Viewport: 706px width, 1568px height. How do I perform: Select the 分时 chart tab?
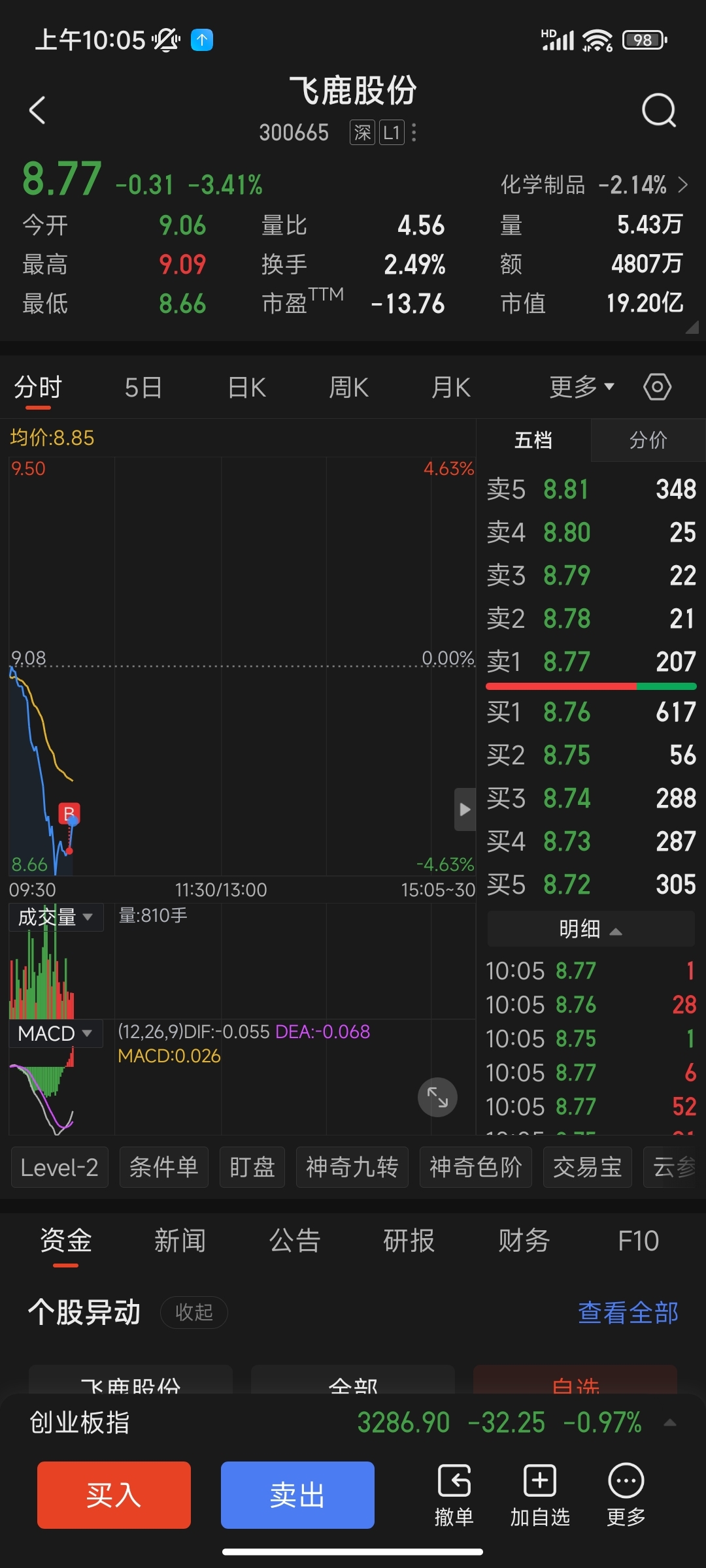coord(38,387)
